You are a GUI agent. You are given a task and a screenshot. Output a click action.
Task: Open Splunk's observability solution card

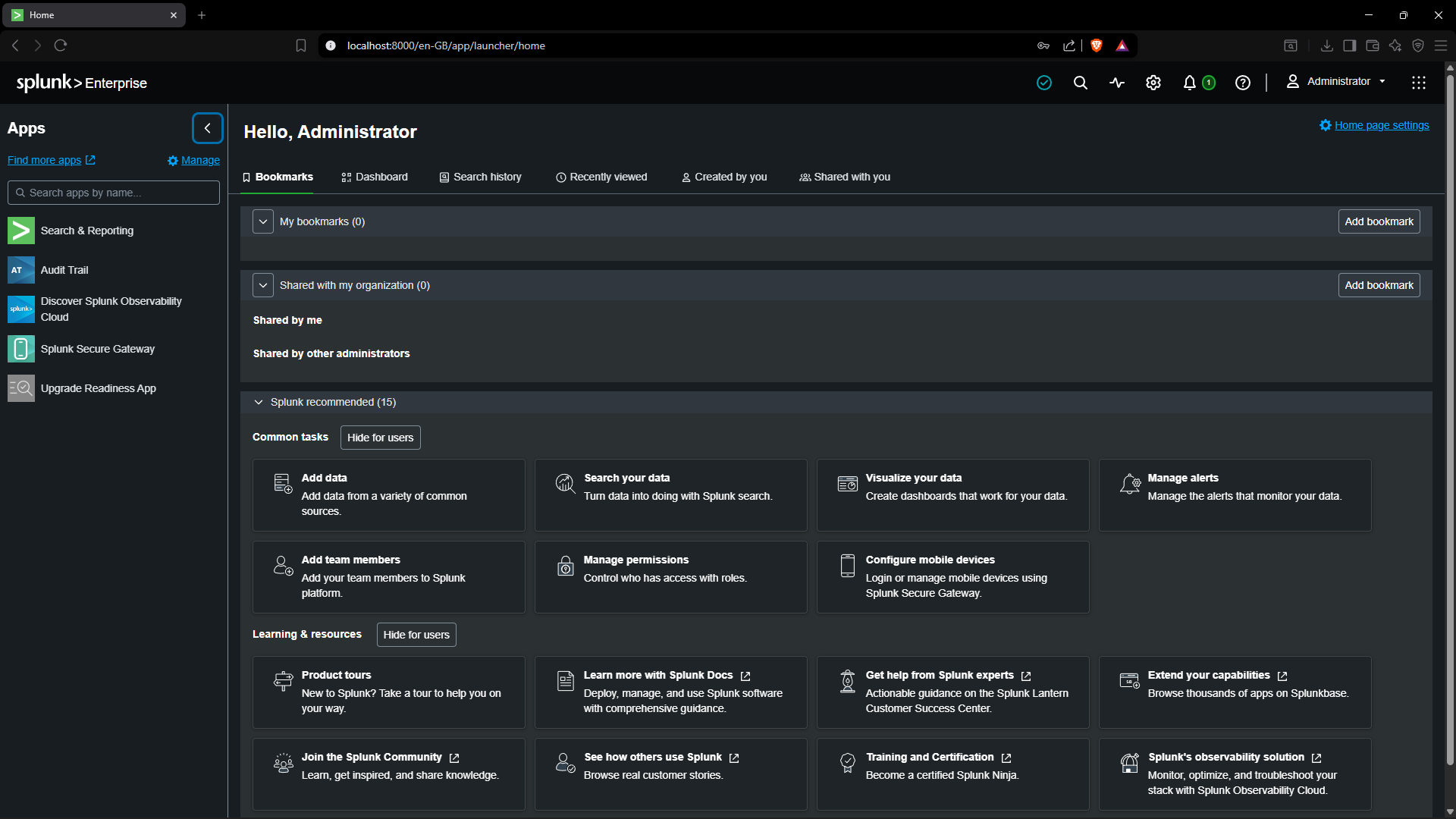[1235, 774]
